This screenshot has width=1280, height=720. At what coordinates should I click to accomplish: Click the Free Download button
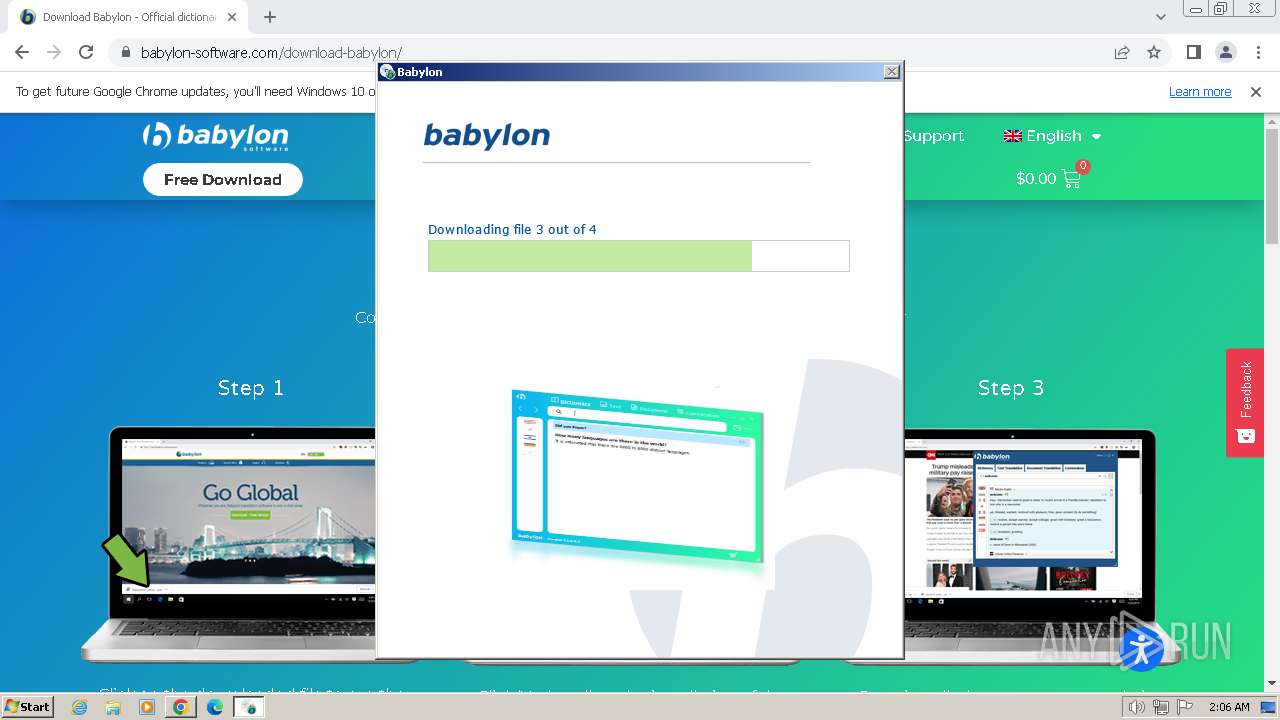pyautogui.click(x=223, y=180)
